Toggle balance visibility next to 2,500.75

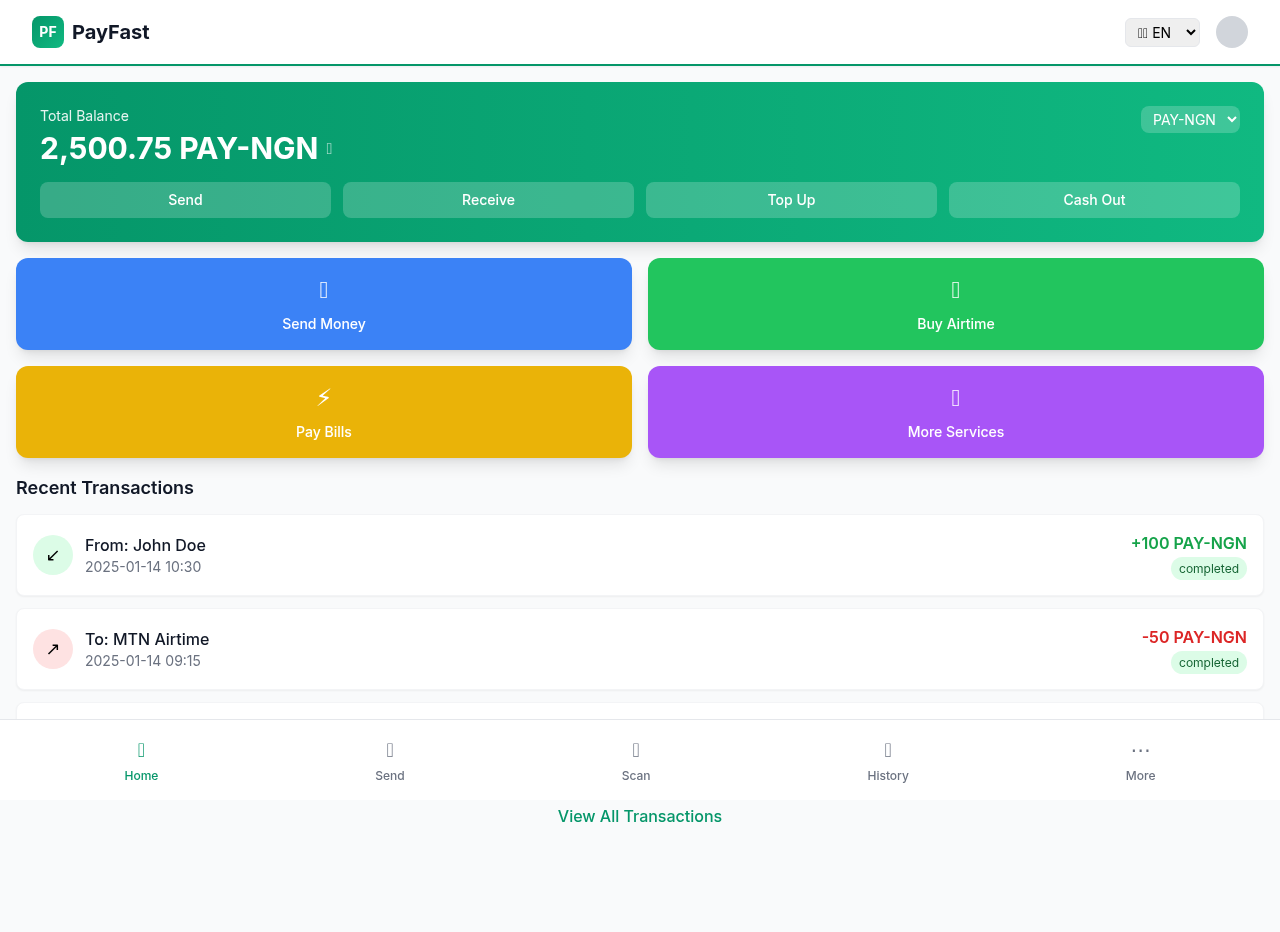[329, 148]
